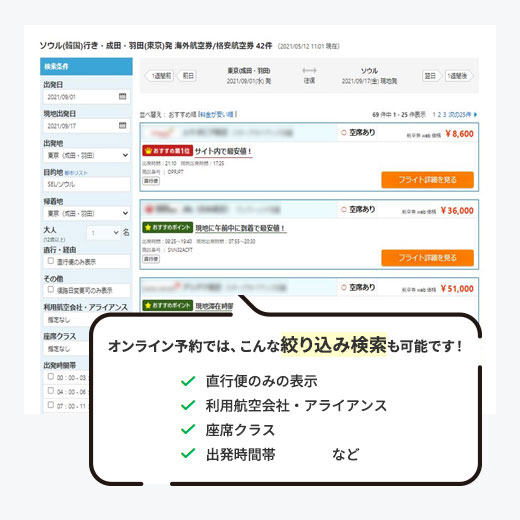Click the airline logo on the ¥8,600 card
Viewport: 520px width, 520px height.
click(x=162, y=133)
